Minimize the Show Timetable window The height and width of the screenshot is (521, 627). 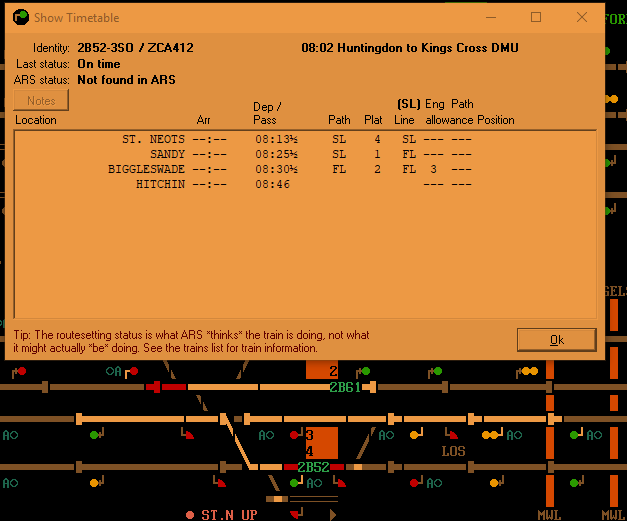click(x=491, y=17)
